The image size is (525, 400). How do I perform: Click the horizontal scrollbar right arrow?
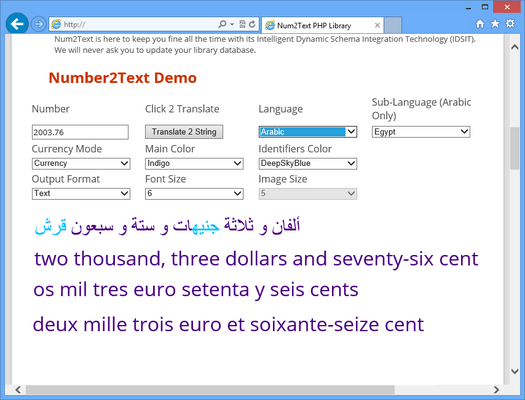click(x=497, y=390)
